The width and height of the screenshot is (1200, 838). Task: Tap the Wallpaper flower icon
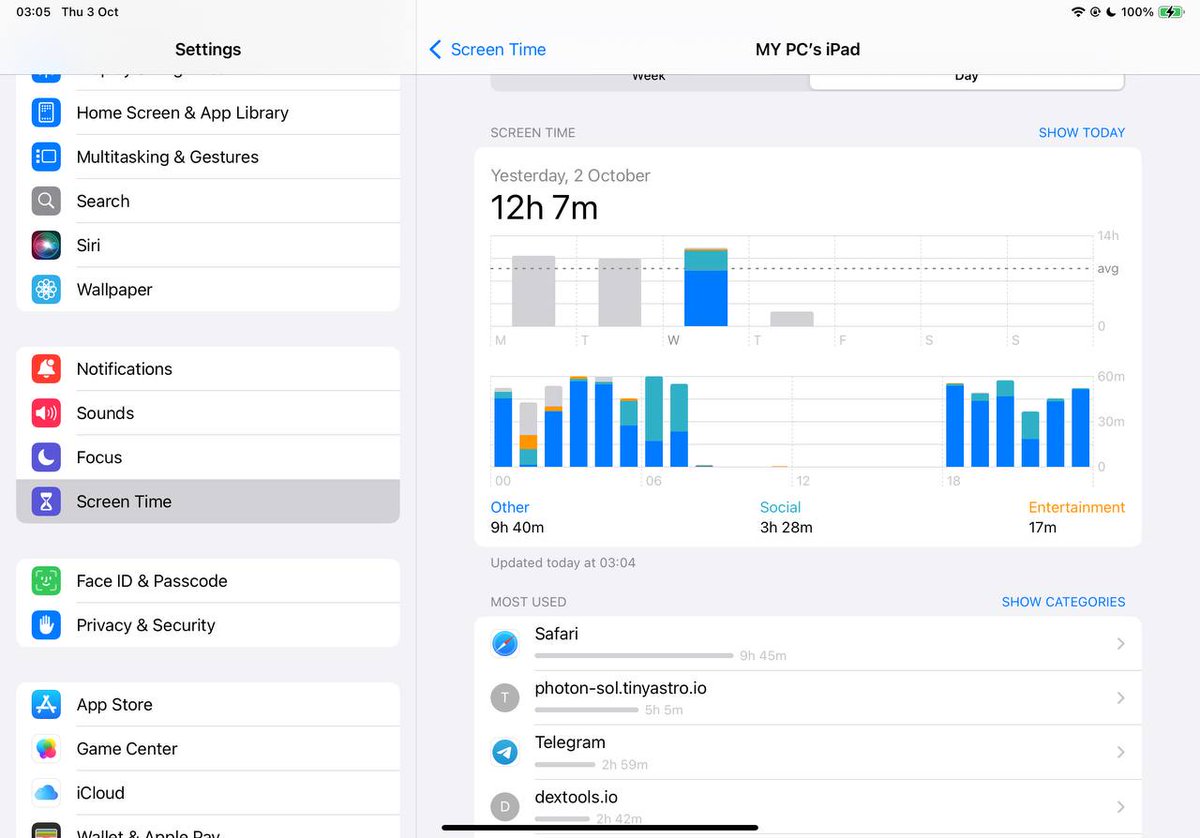[46, 289]
